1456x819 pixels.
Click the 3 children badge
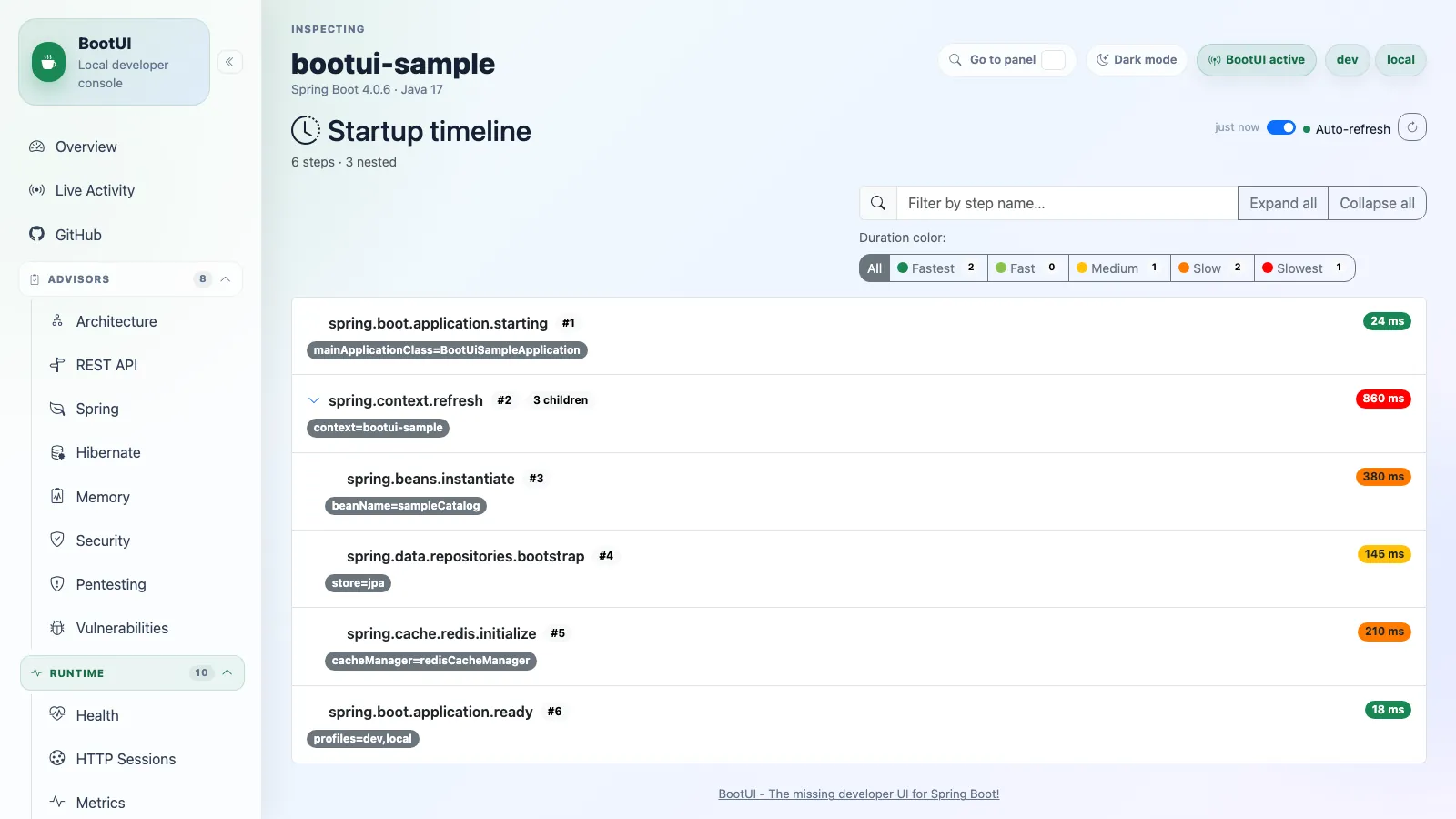(x=561, y=400)
